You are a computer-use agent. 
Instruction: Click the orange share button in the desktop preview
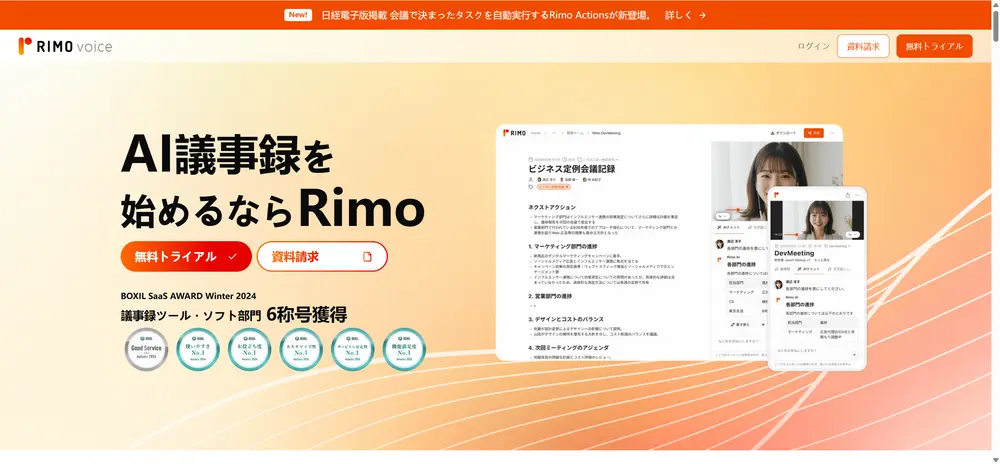coord(813,133)
